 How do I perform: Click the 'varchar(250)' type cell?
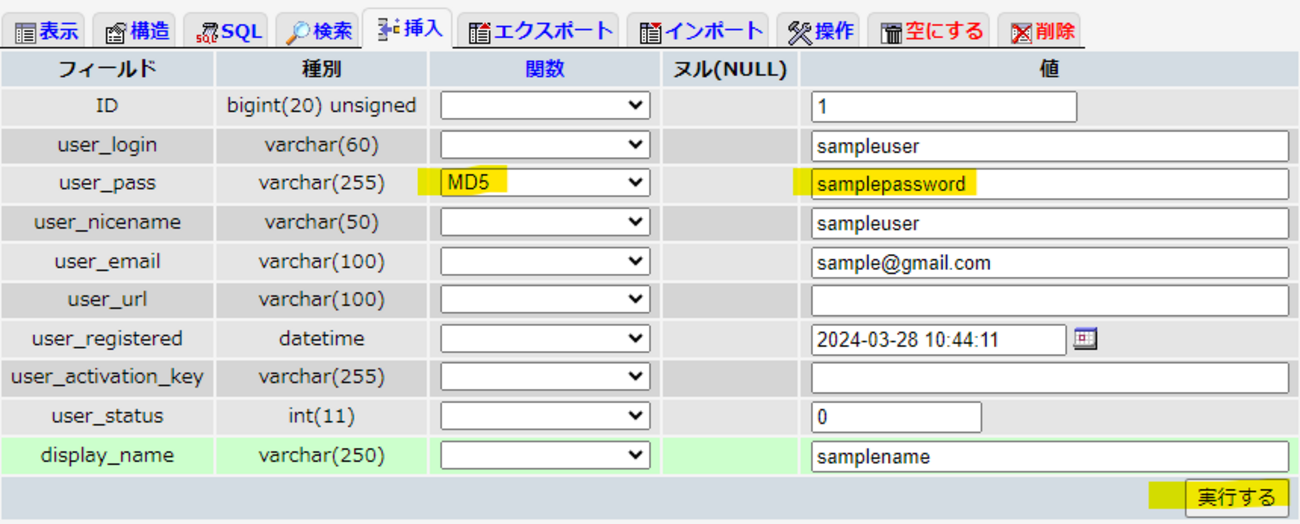[321, 455]
